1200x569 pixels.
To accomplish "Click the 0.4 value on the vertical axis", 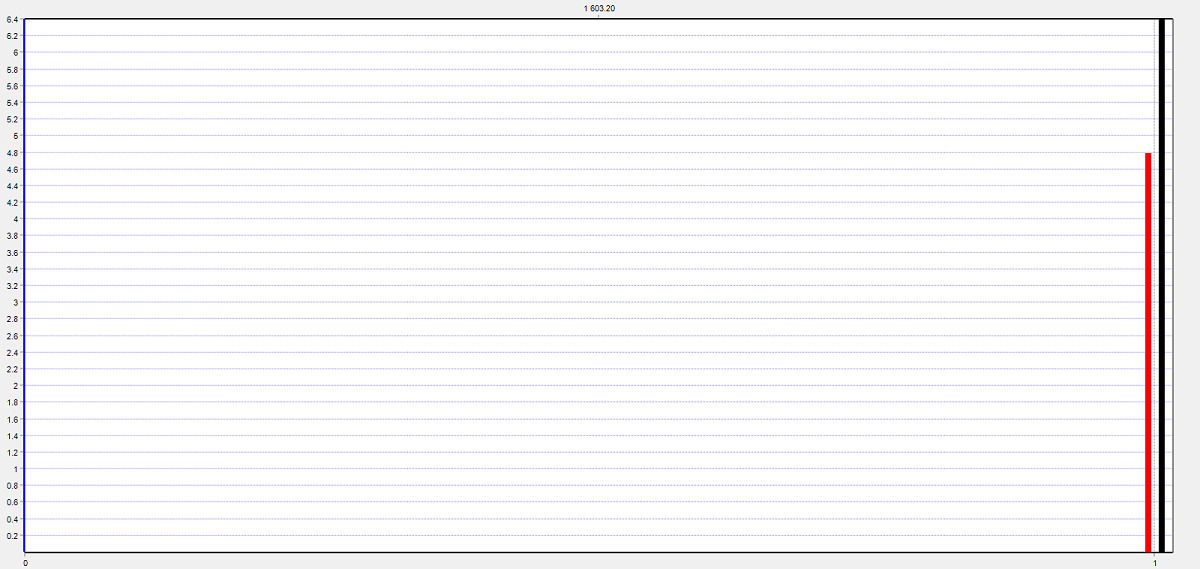I will click(12, 518).
